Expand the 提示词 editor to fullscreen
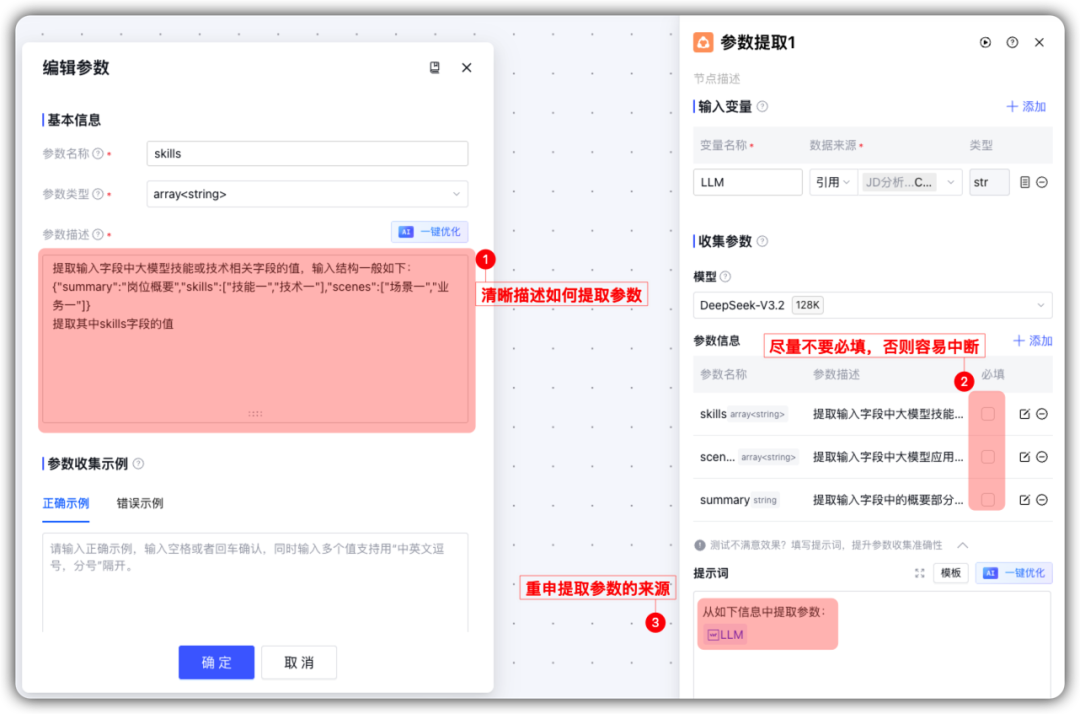 [x=919, y=573]
